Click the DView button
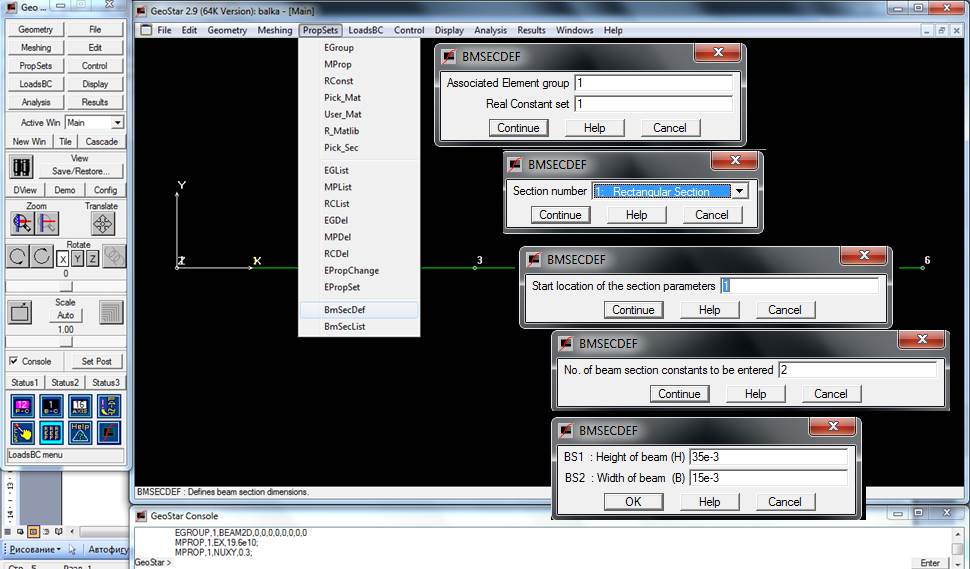The height and width of the screenshot is (569, 970). [25, 190]
